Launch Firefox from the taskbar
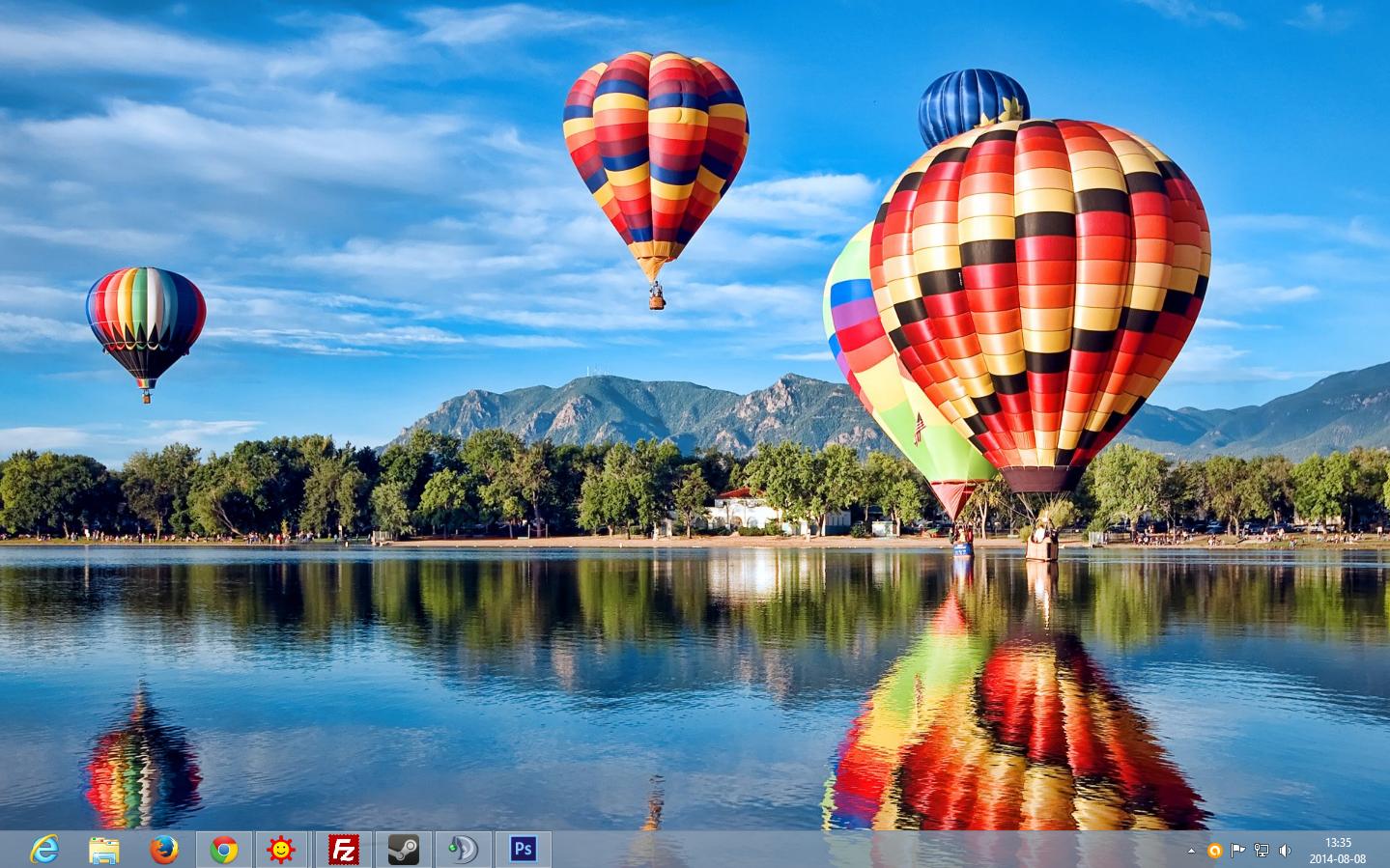 pos(164,850)
